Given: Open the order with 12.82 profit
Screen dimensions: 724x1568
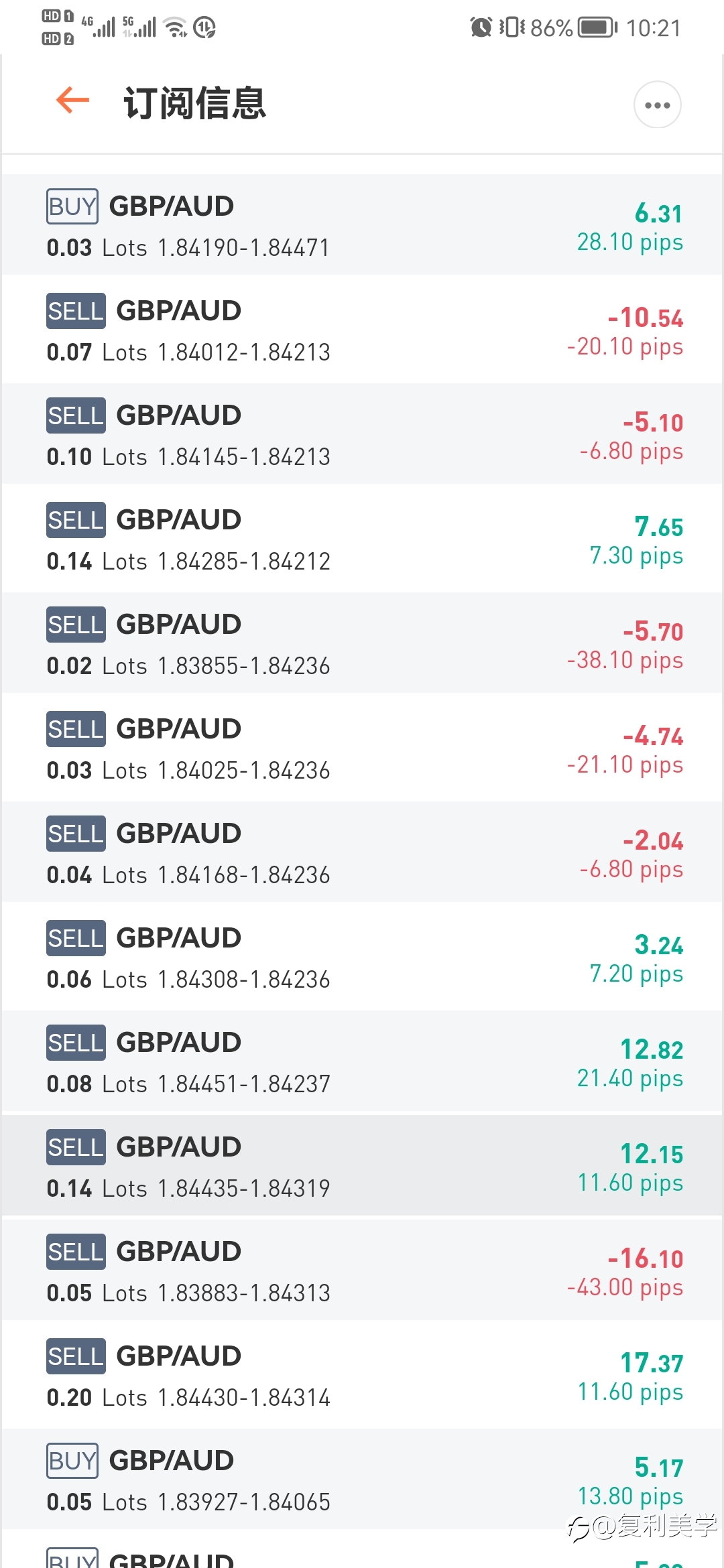Looking at the screenshot, I should click(x=362, y=1061).
